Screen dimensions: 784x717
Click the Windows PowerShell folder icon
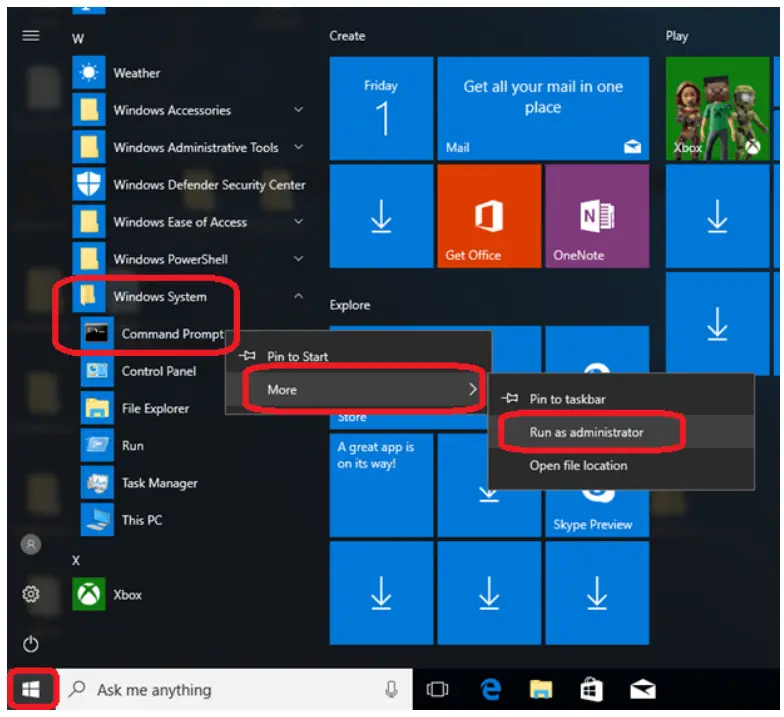click(88, 258)
